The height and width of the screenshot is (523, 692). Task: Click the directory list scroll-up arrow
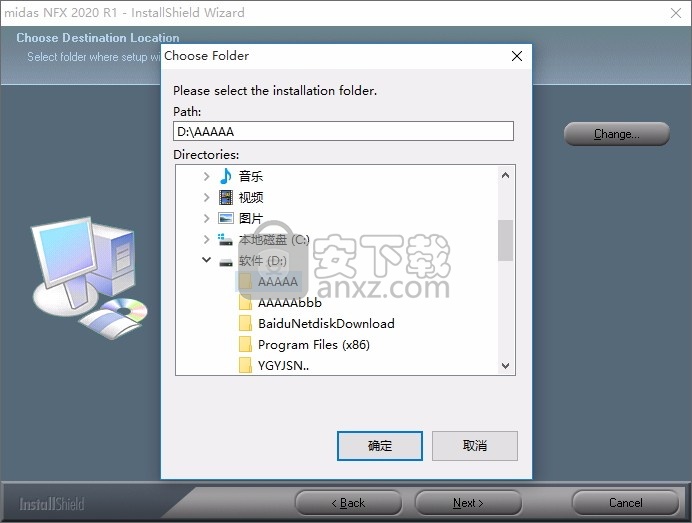[x=506, y=175]
